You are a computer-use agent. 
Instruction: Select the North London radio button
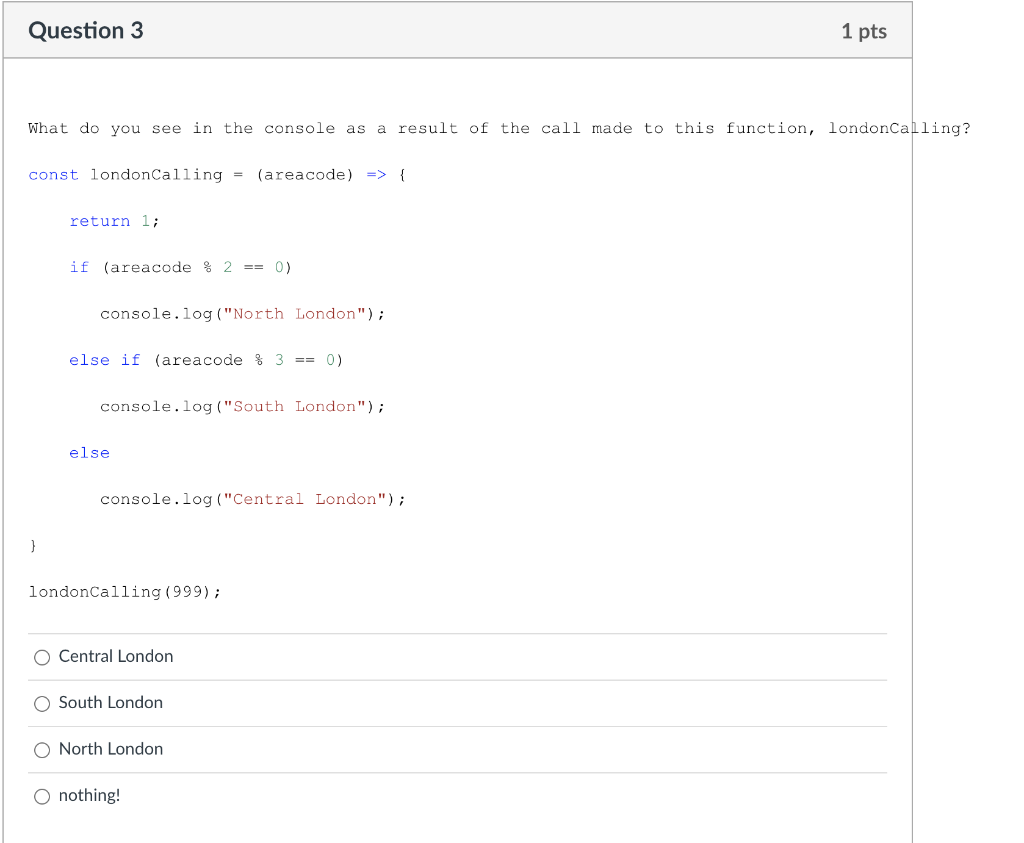pyautogui.click(x=42, y=750)
